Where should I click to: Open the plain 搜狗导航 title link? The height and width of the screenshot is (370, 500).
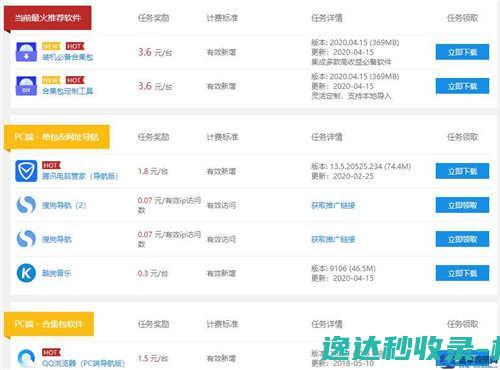click(x=57, y=239)
